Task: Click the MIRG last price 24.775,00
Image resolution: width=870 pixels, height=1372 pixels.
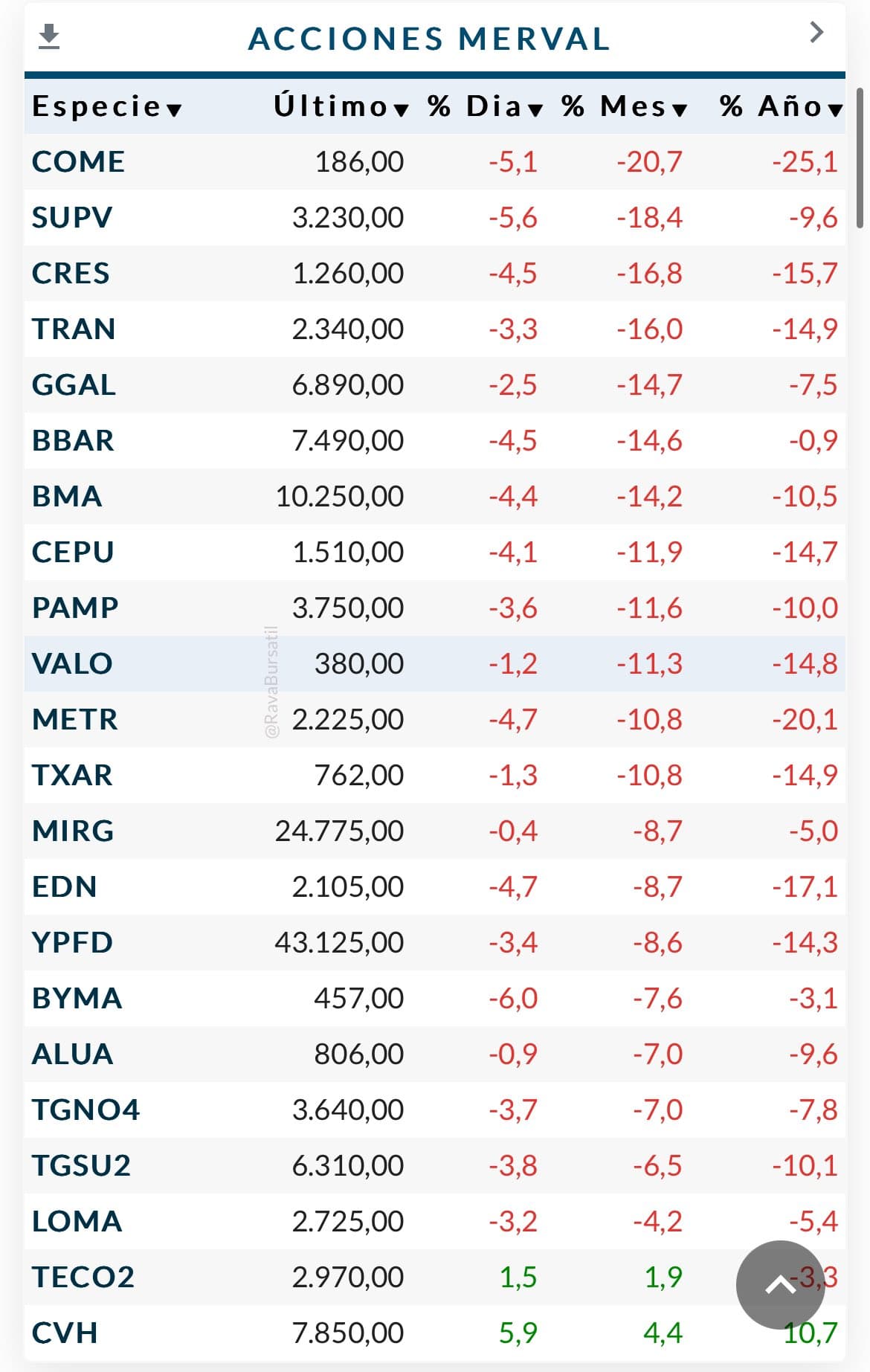Action: 339,831
